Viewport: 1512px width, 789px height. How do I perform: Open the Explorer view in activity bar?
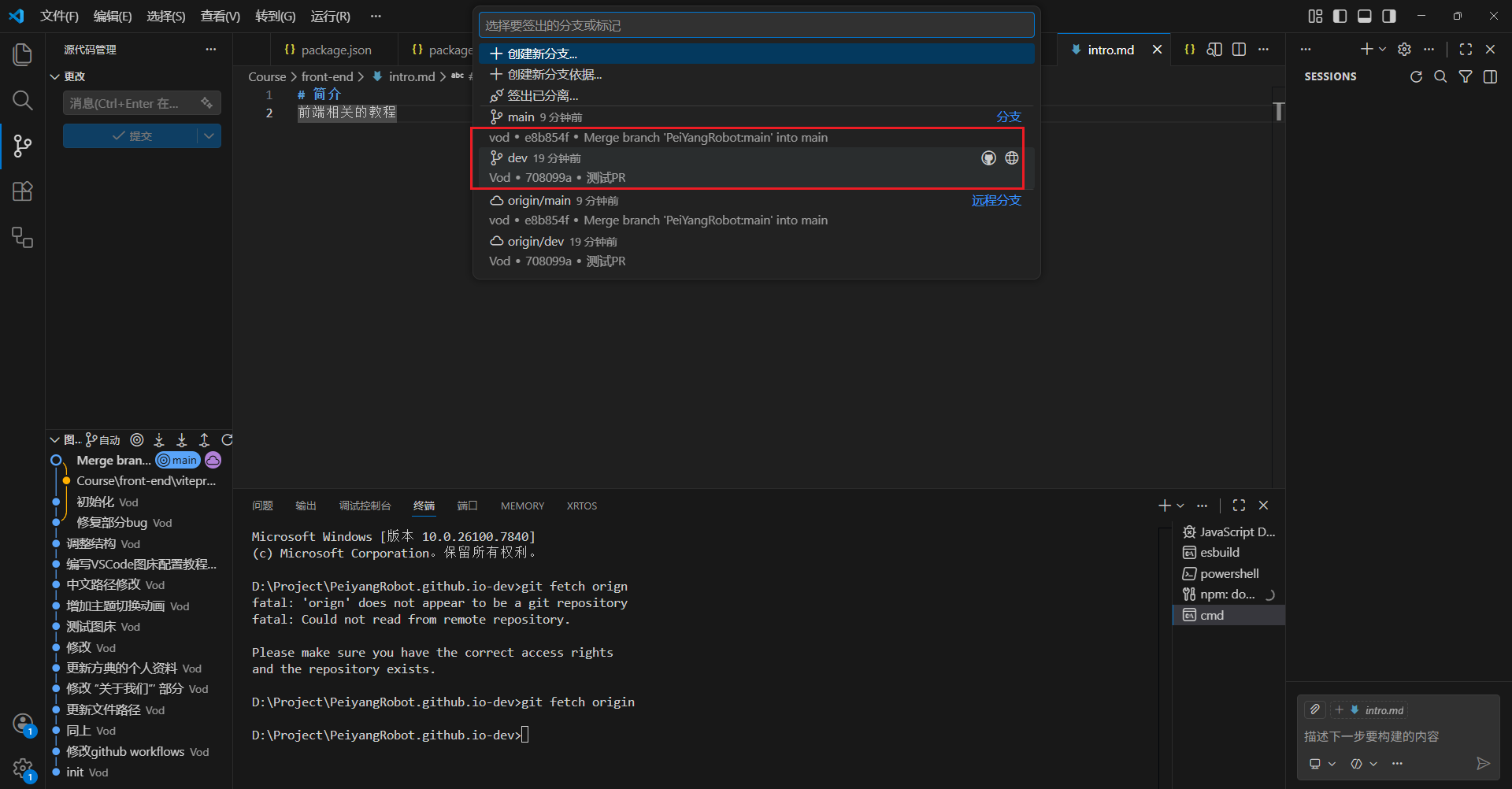coord(23,54)
